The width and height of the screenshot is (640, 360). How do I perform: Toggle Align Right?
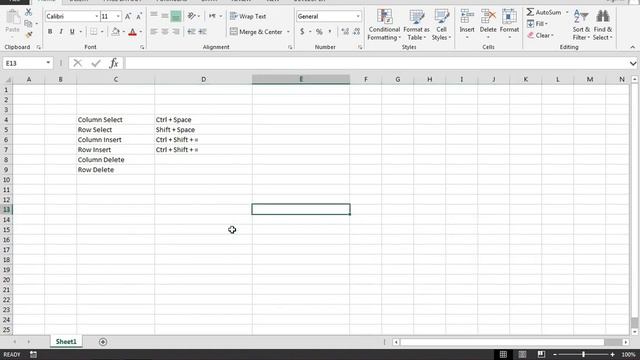(x=176, y=31)
